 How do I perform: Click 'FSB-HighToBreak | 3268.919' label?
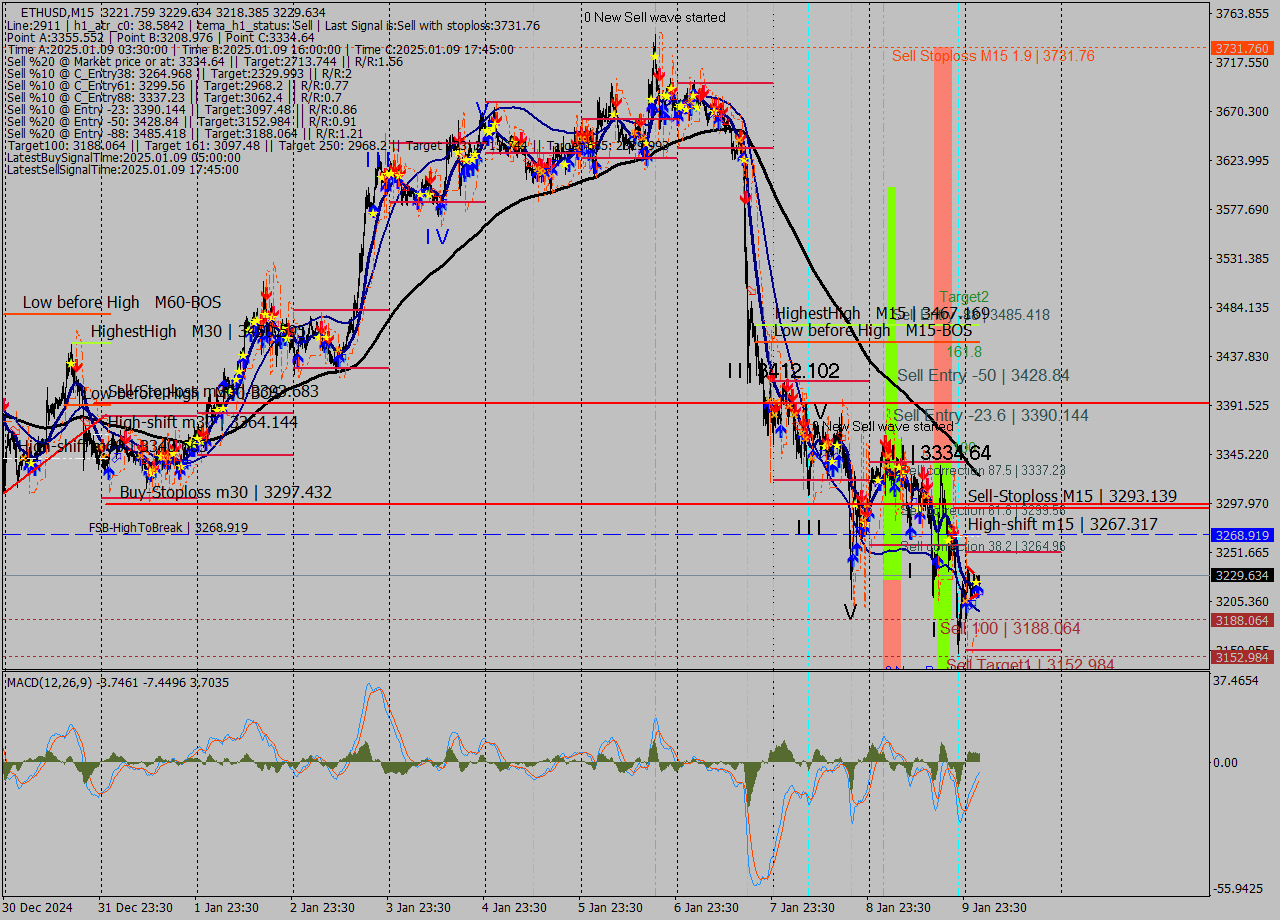click(168, 527)
